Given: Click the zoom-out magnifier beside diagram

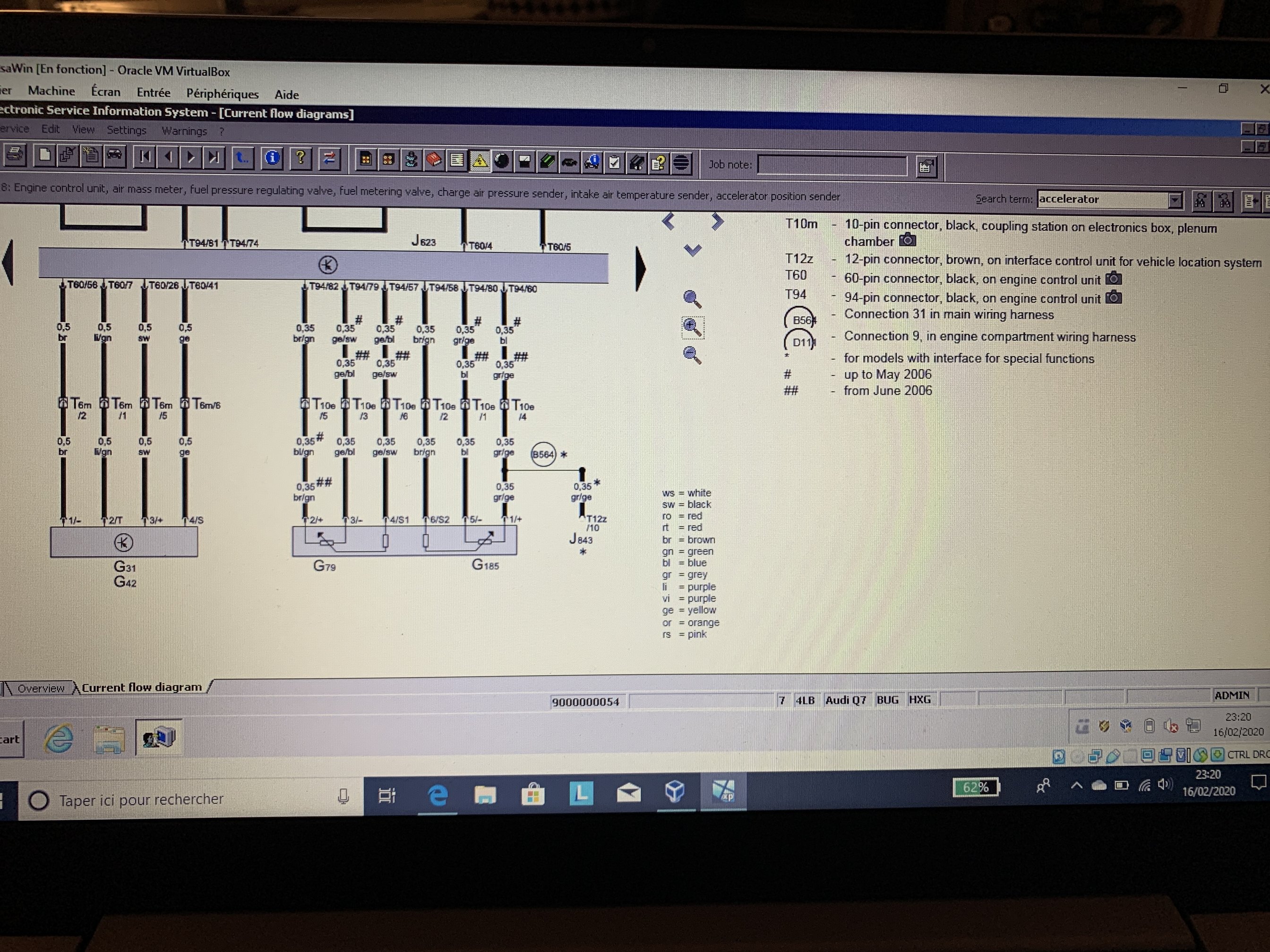Looking at the screenshot, I should coord(692,355).
